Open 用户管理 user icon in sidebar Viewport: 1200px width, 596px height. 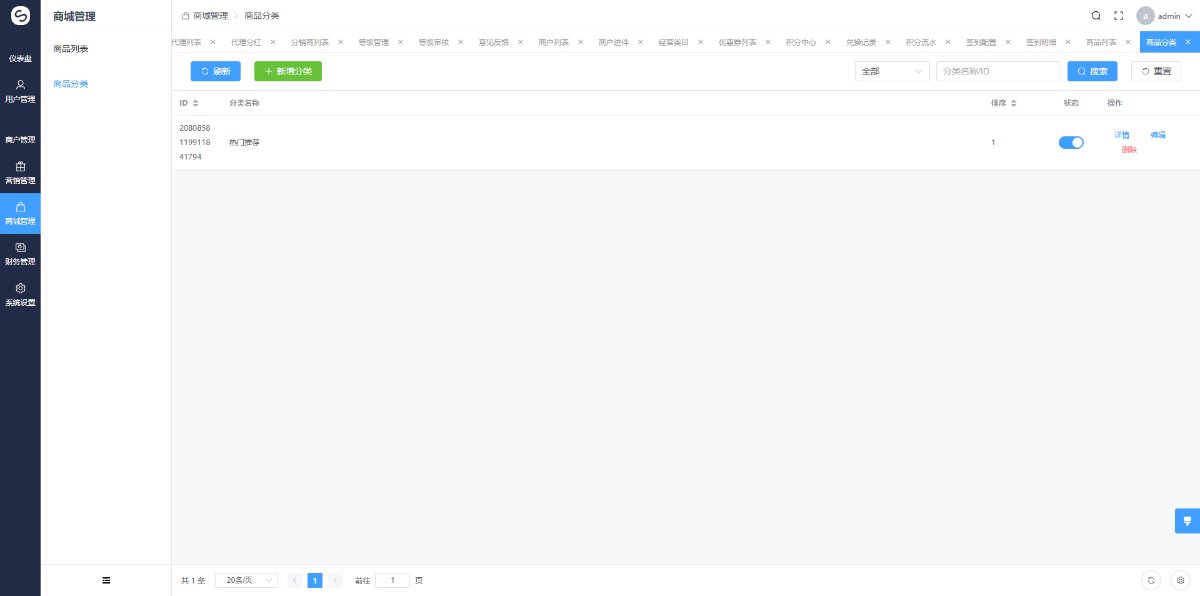pyautogui.click(x=20, y=85)
